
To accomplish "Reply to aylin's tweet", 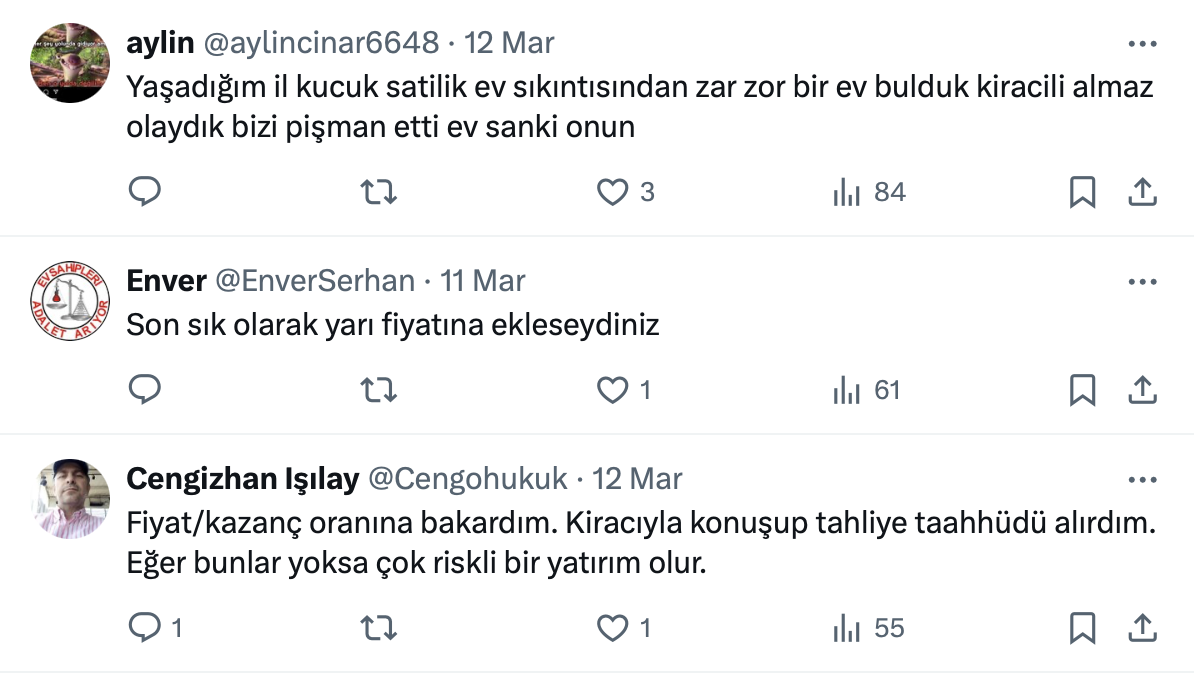I will point(145,191).
